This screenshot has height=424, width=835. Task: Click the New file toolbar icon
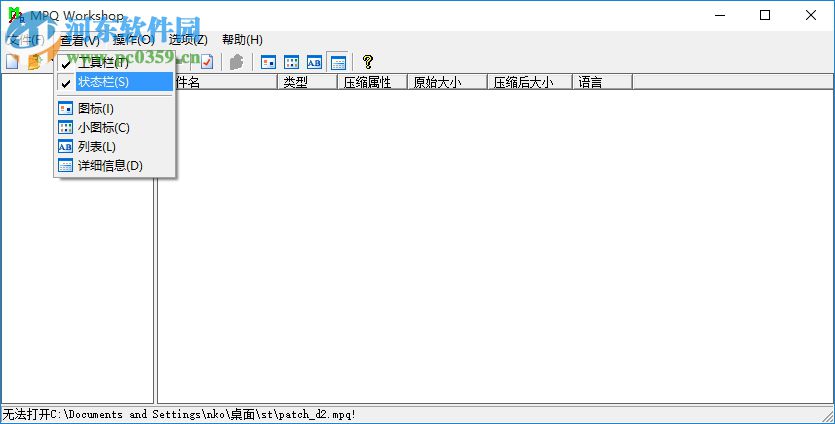click(x=12, y=62)
